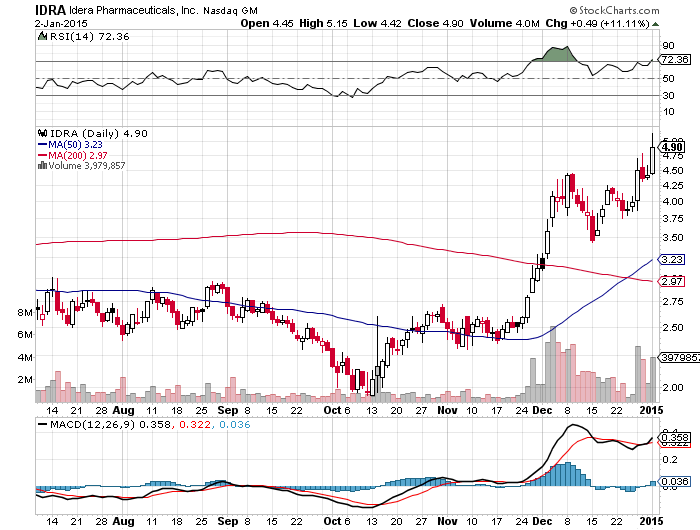Image resolution: width=700 pixels, height=530 pixels.
Task: Click the Dec label on MACD panel axis
Action: tap(542, 521)
